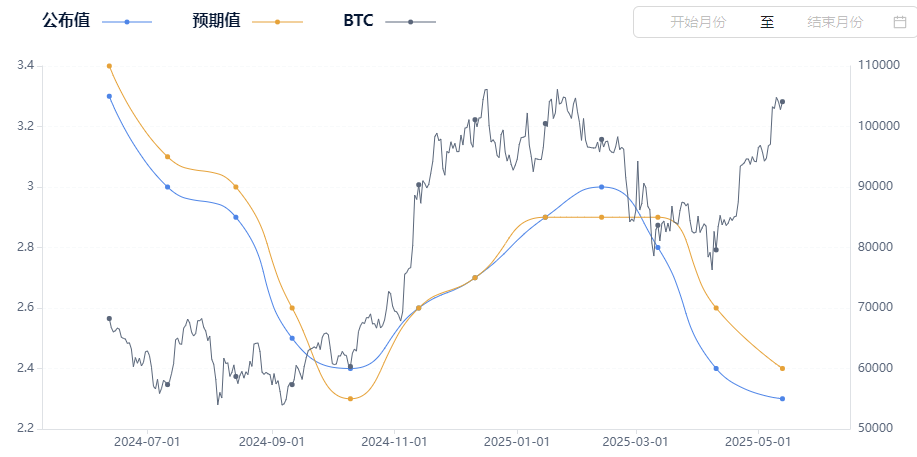Toggle the 公布值 series legend label
This screenshot has height=457, width=917.
(66, 21)
